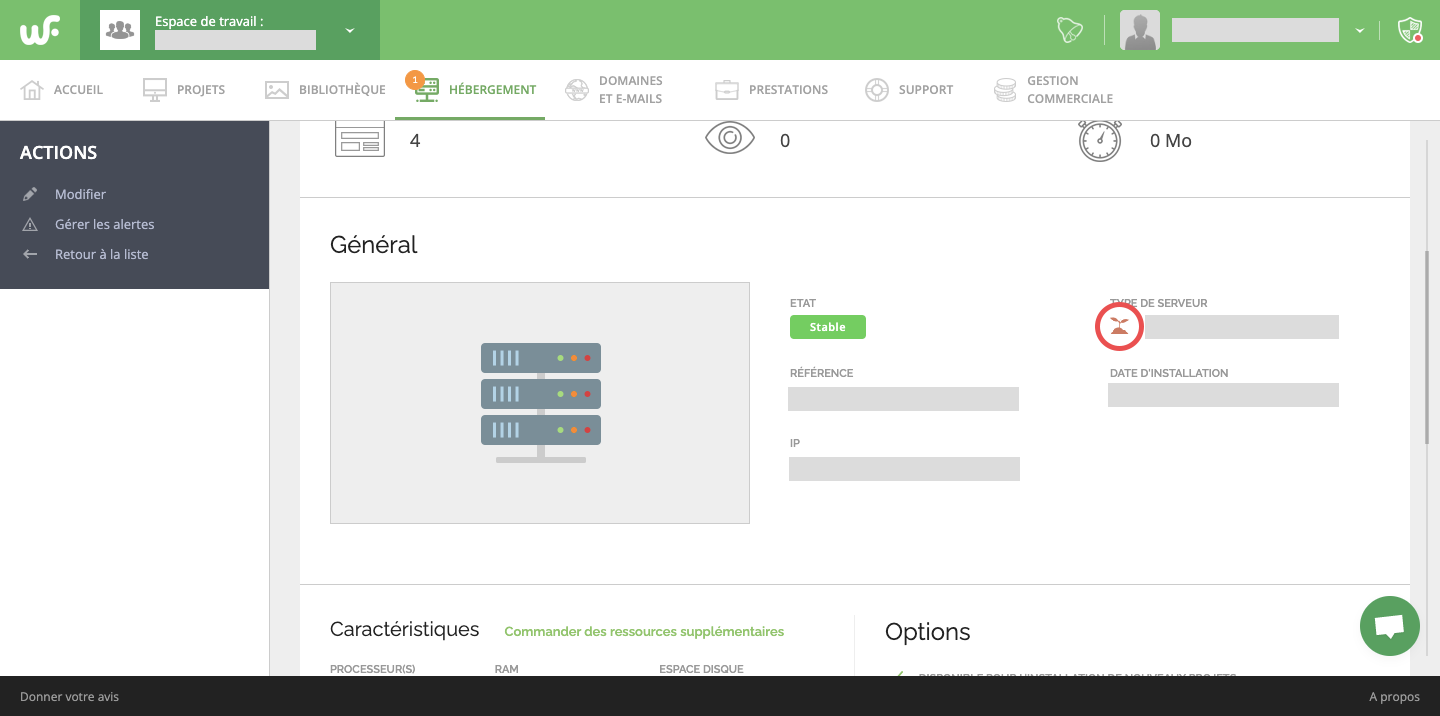1440x716 pixels.
Task: Click the monitor icon beside Projets
Action: (155, 90)
